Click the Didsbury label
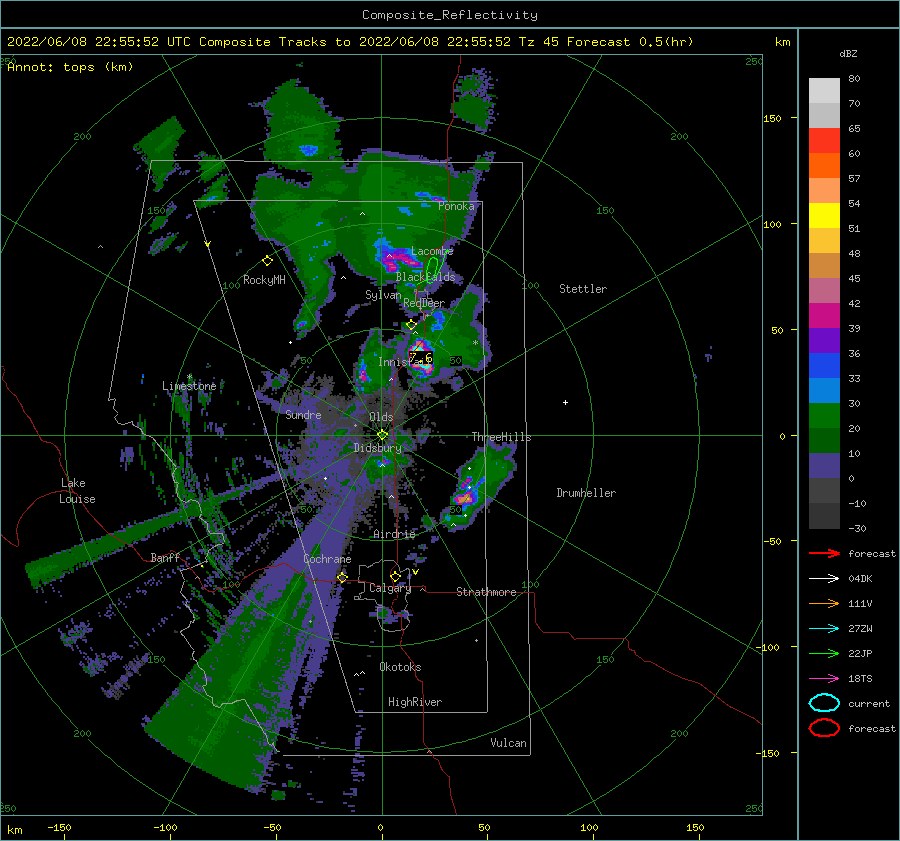Screen dimensions: 900x841 (377, 448)
